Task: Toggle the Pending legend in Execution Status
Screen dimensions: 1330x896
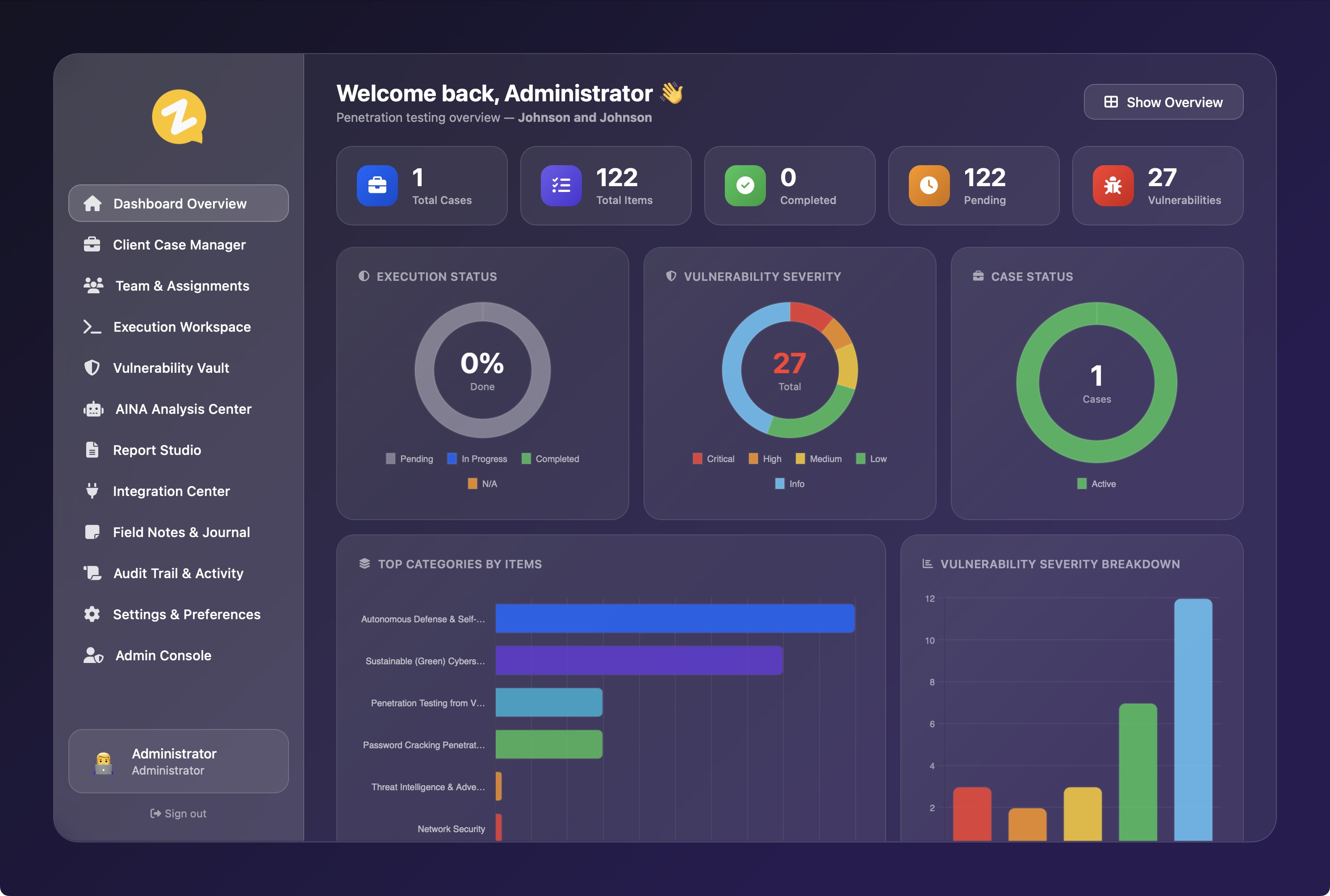Action: coord(409,459)
